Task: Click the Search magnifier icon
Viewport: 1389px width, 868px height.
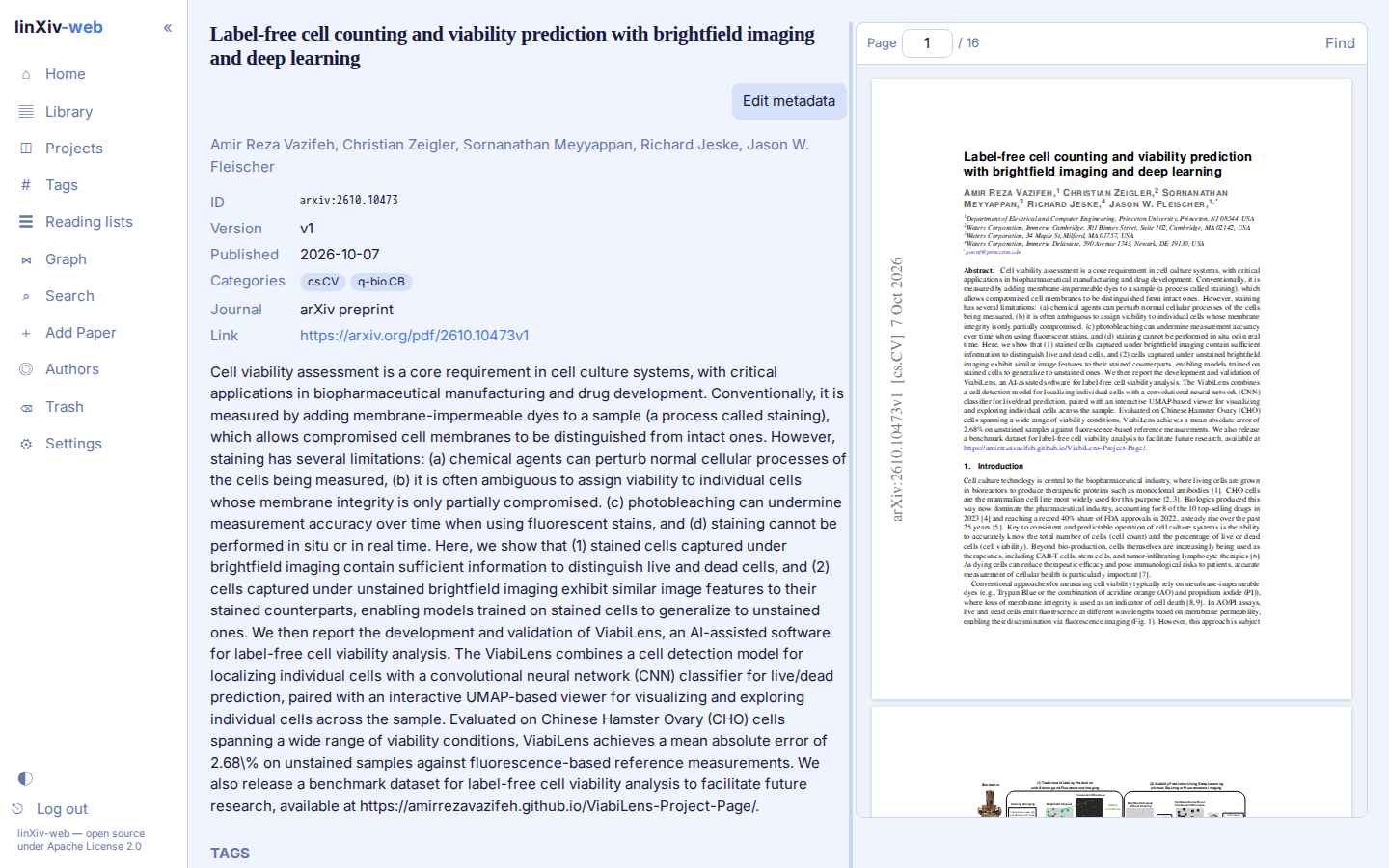Action: point(26,296)
